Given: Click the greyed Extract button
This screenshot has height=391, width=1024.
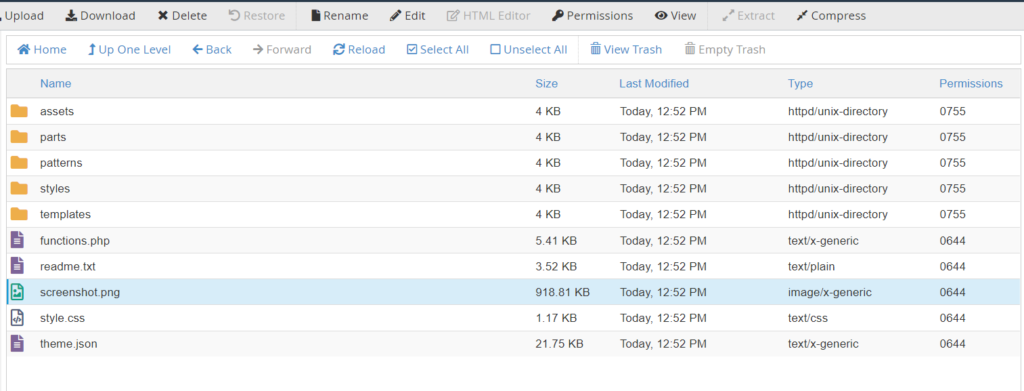Looking at the screenshot, I should tap(748, 16).
